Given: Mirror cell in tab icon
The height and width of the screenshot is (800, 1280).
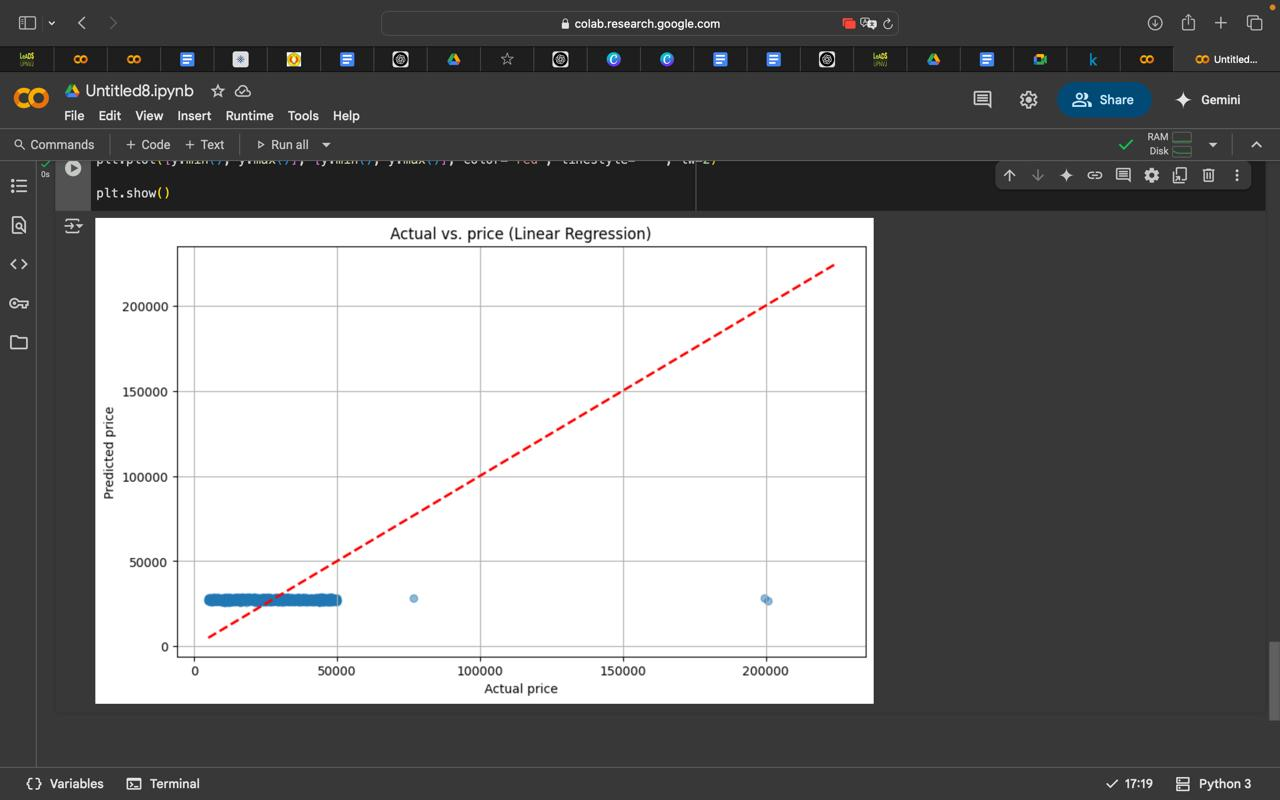Looking at the screenshot, I should [1180, 175].
